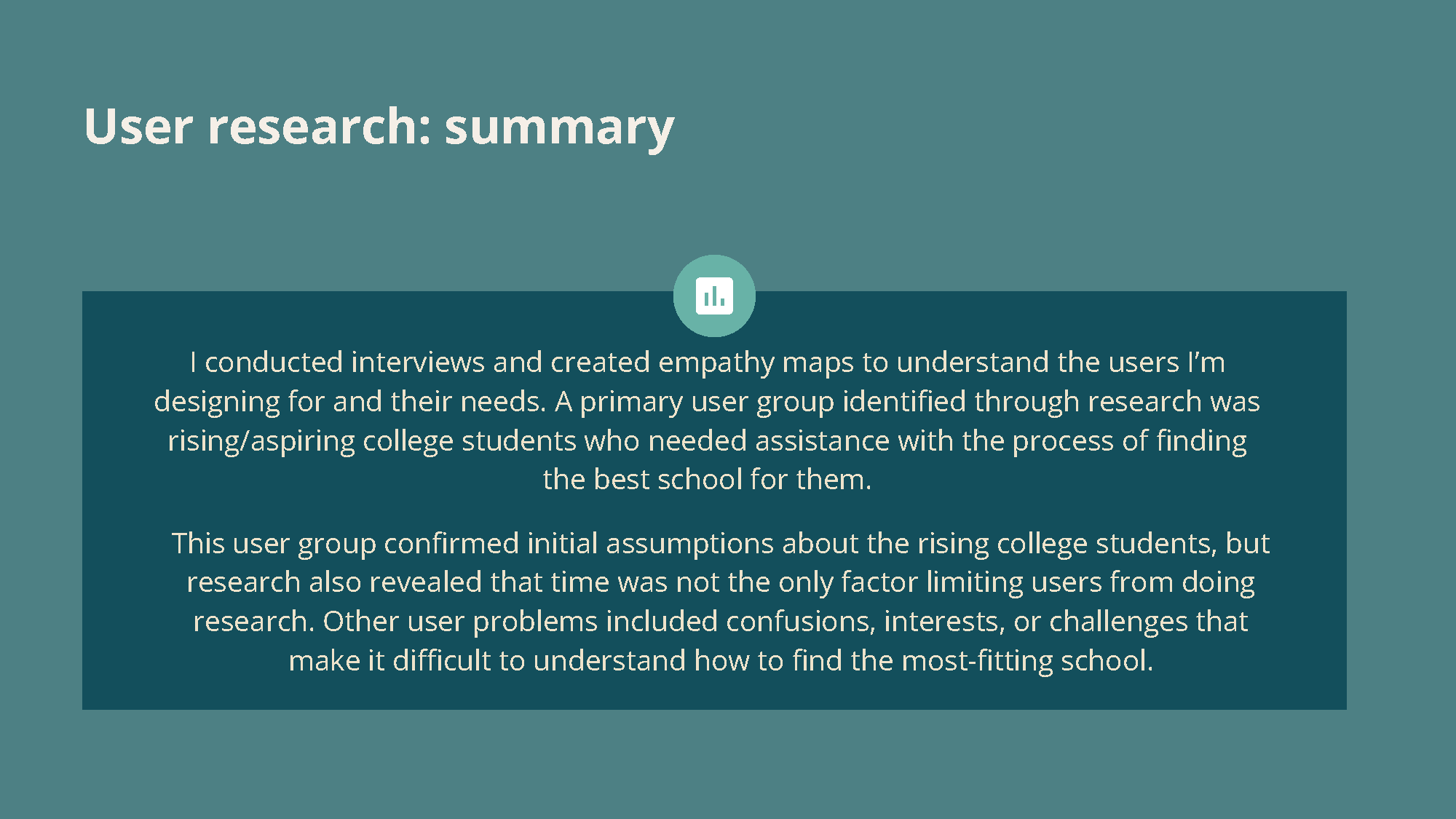The image size is (1456, 819).
Task: Click the word "User" in the title
Action: 138,126
